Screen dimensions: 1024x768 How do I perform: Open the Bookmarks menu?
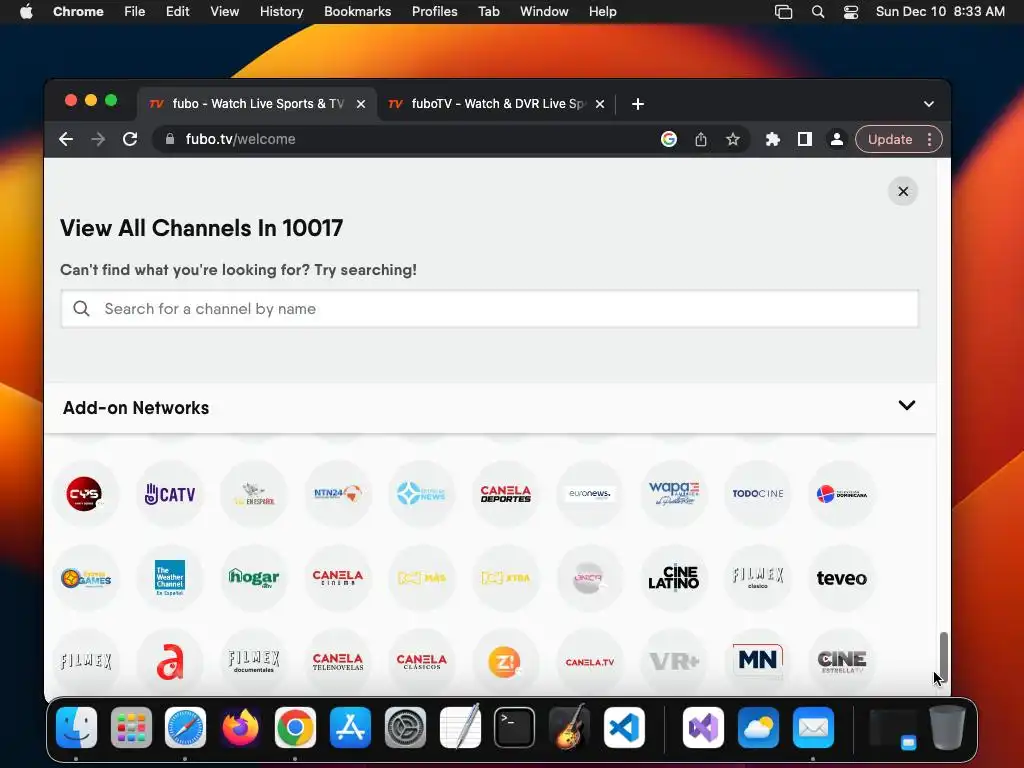(x=357, y=12)
